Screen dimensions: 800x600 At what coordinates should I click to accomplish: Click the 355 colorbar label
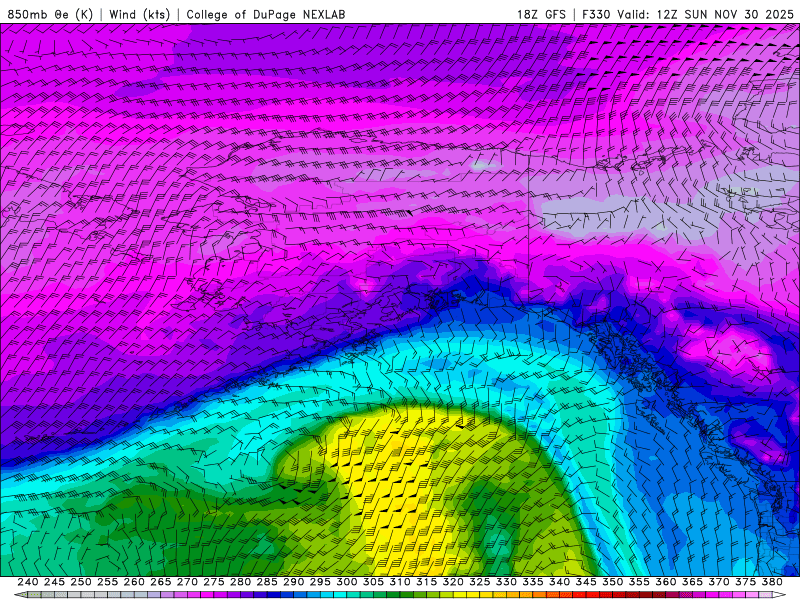pyautogui.click(x=639, y=582)
